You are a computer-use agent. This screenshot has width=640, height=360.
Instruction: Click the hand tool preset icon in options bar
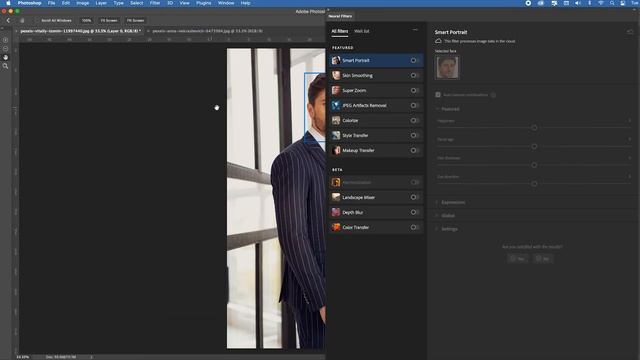(22, 20)
